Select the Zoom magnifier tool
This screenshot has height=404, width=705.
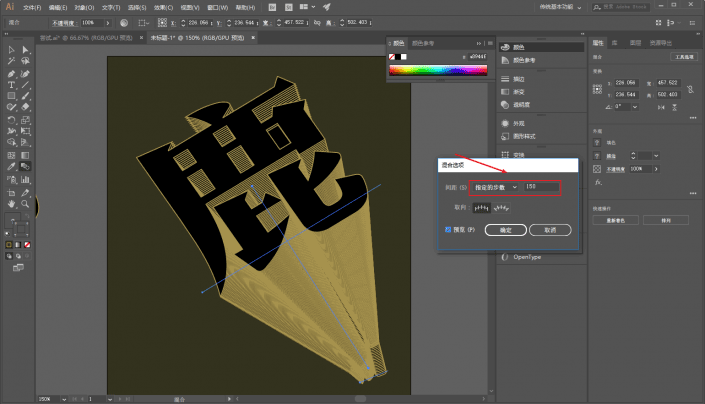pyautogui.click(x=25, y=204)
